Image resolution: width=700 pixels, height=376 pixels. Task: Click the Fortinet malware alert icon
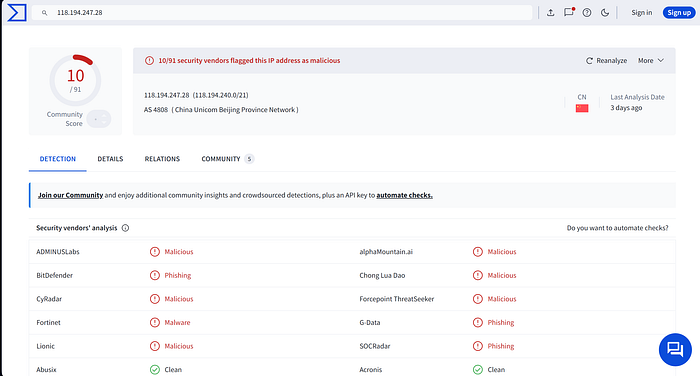[154, 322]
